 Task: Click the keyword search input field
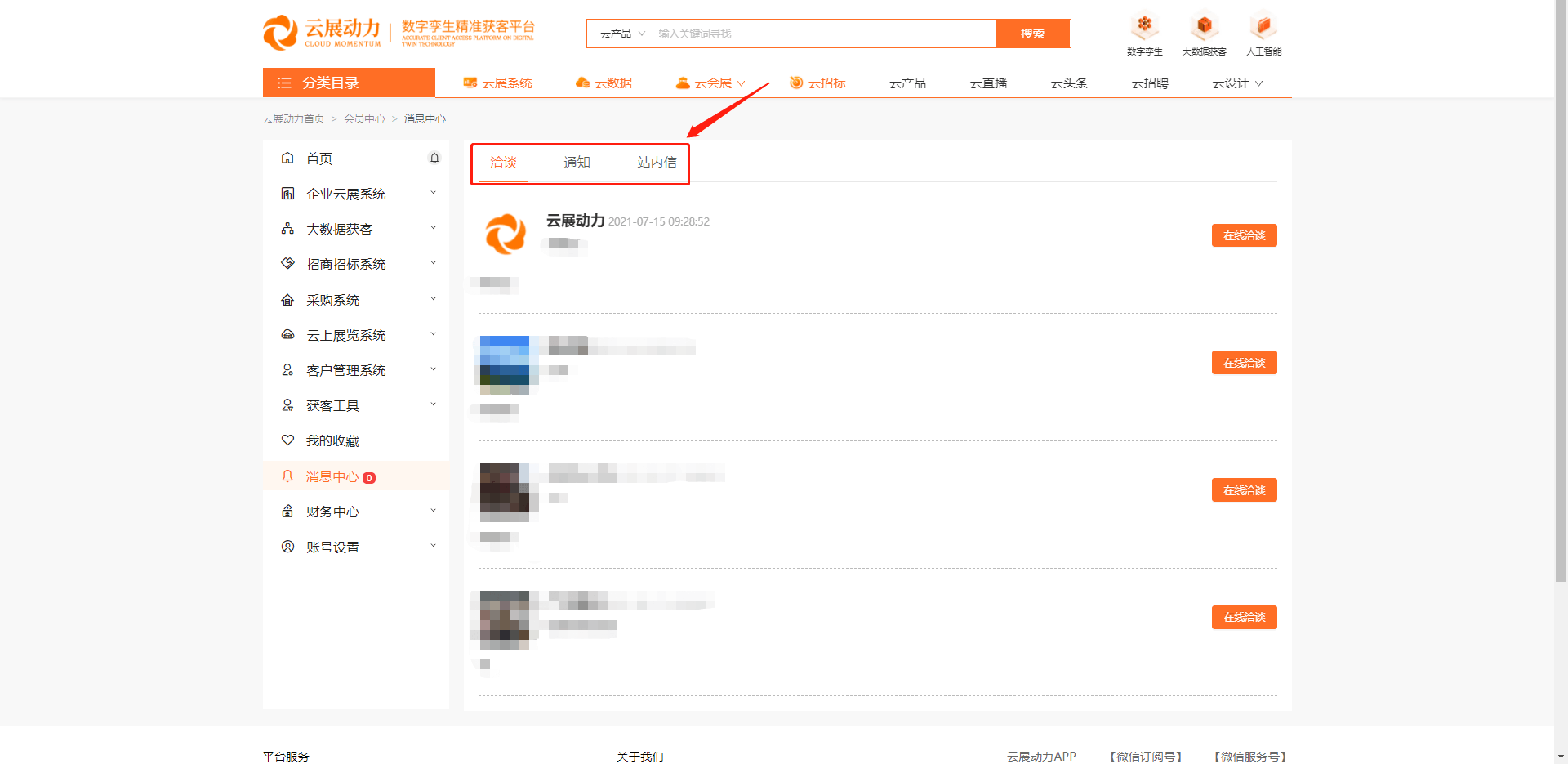[823, 34]
